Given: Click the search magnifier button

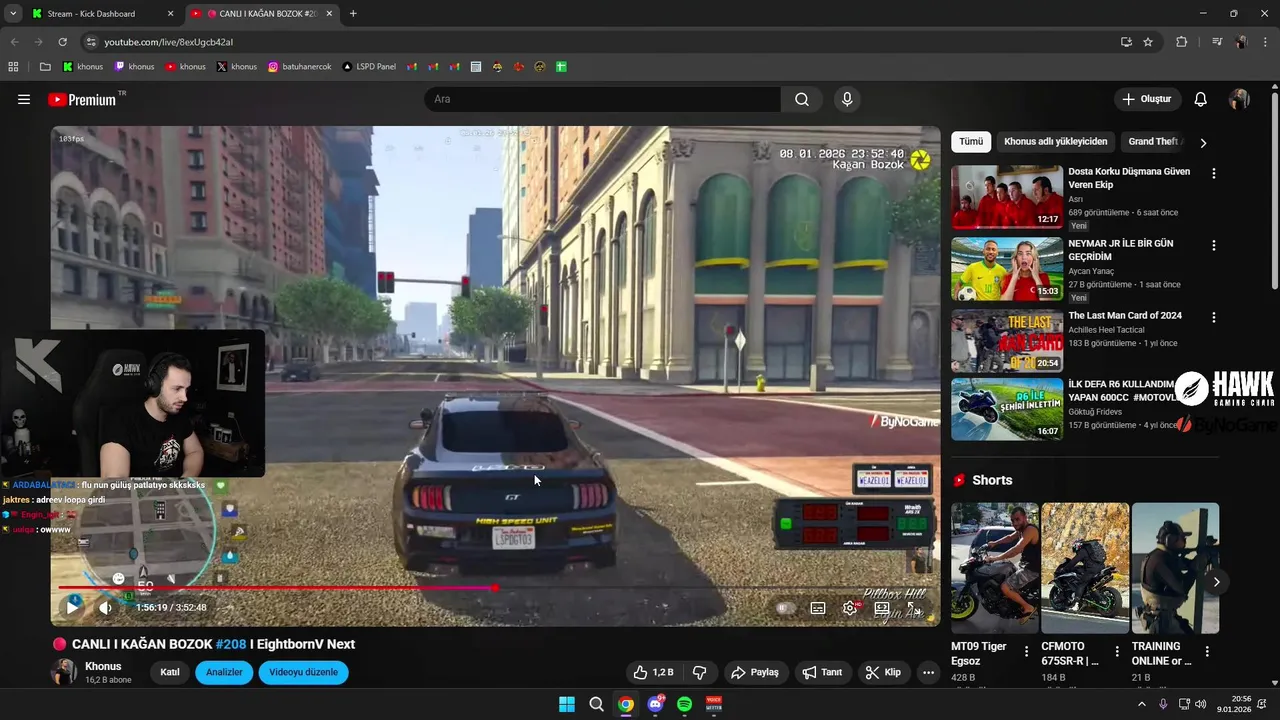Looking at the screenshot, I should [802, 99].
